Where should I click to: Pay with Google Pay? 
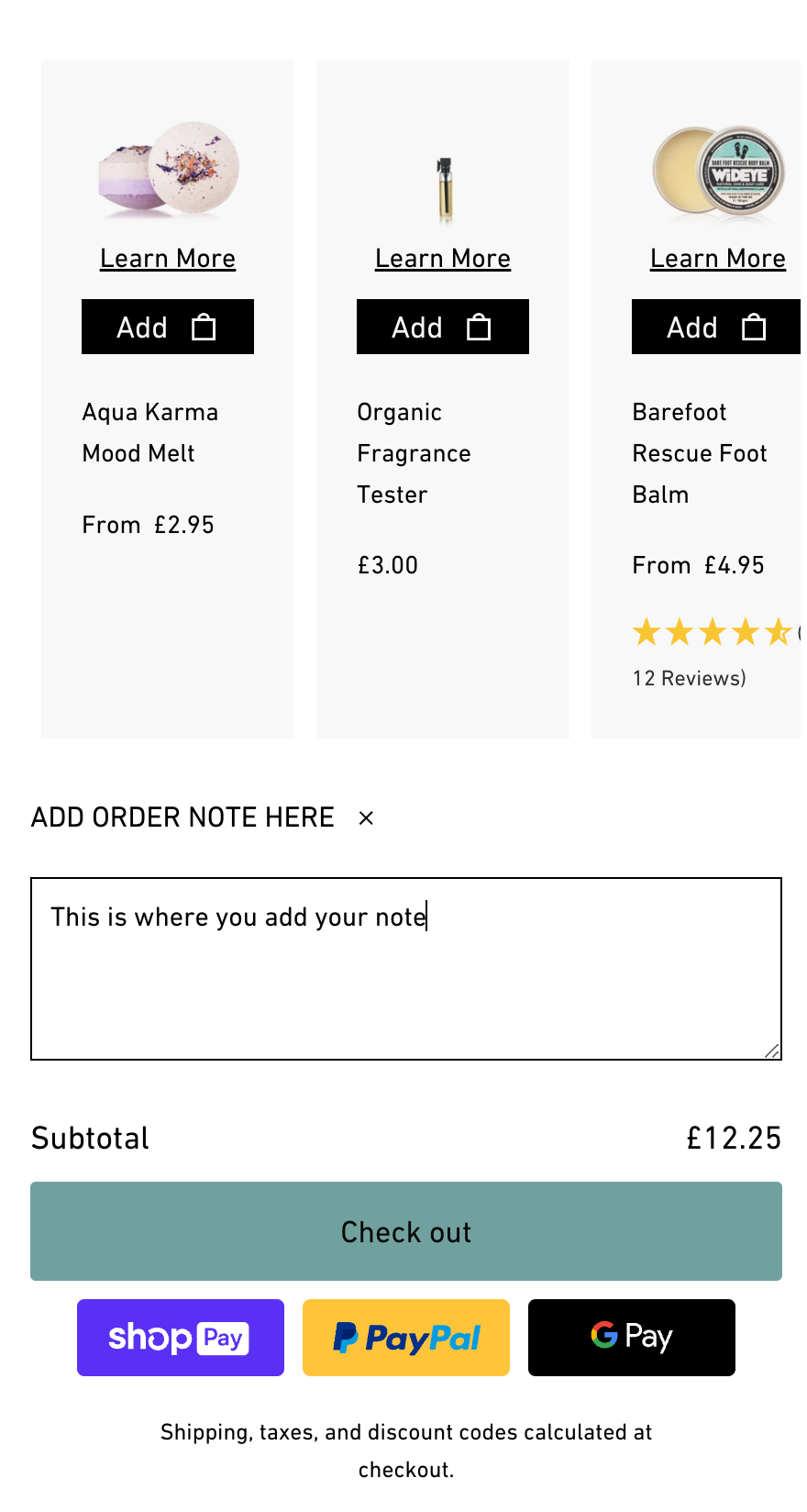click(x=632, y=1337)
